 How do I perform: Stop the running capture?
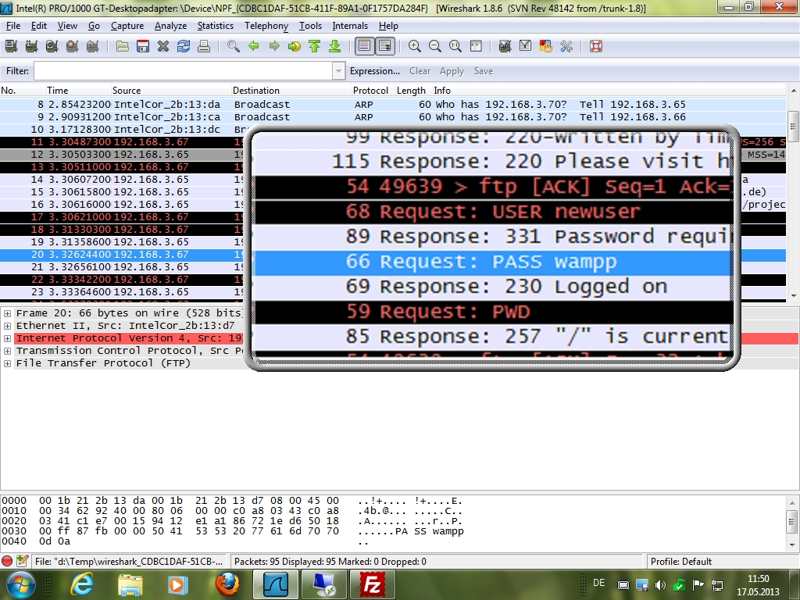tap(72, 47)
